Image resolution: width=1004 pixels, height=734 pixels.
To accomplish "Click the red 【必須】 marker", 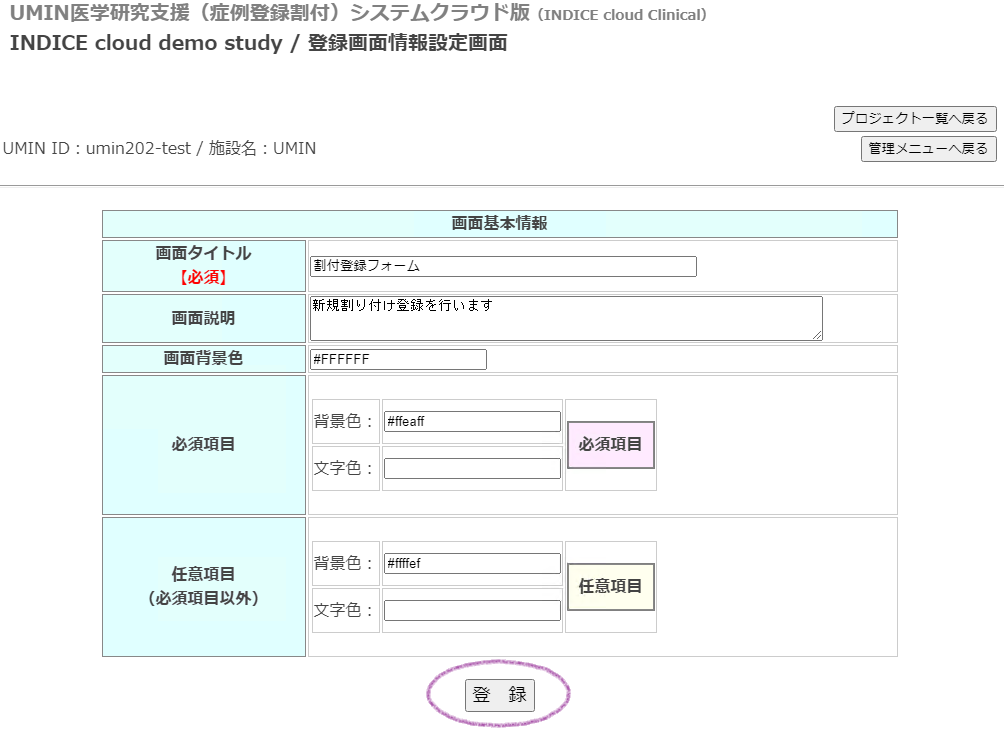I will click(204, 277).
